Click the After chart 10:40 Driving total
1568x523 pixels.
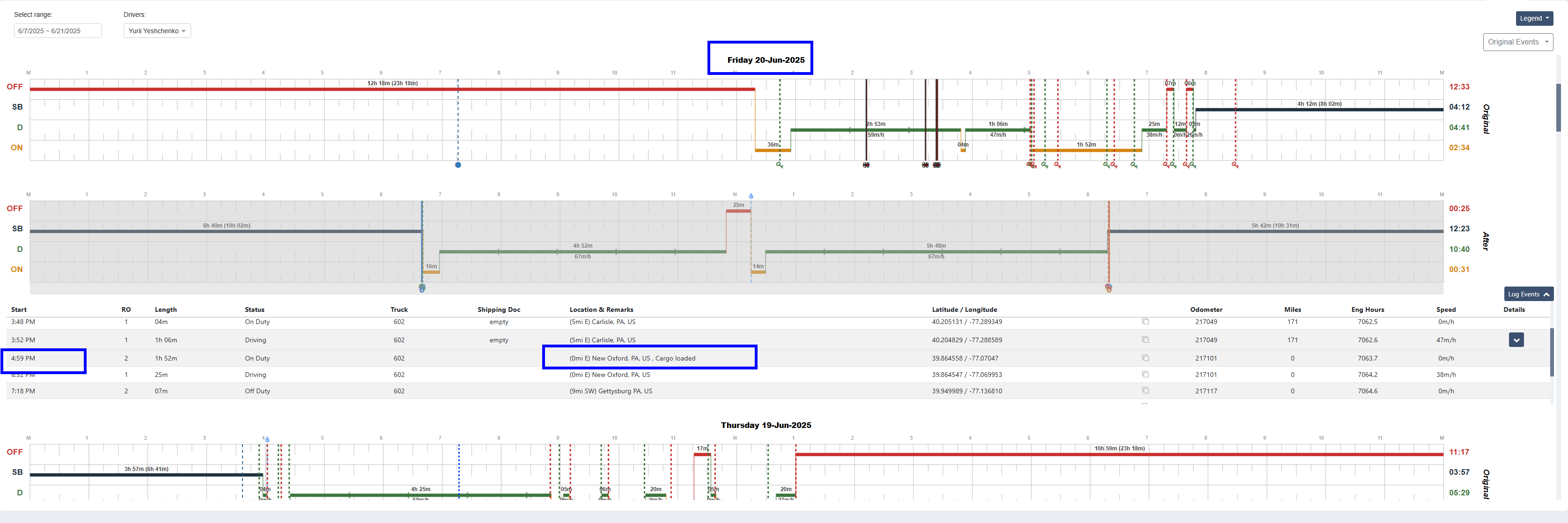(x=1459, y=249)
